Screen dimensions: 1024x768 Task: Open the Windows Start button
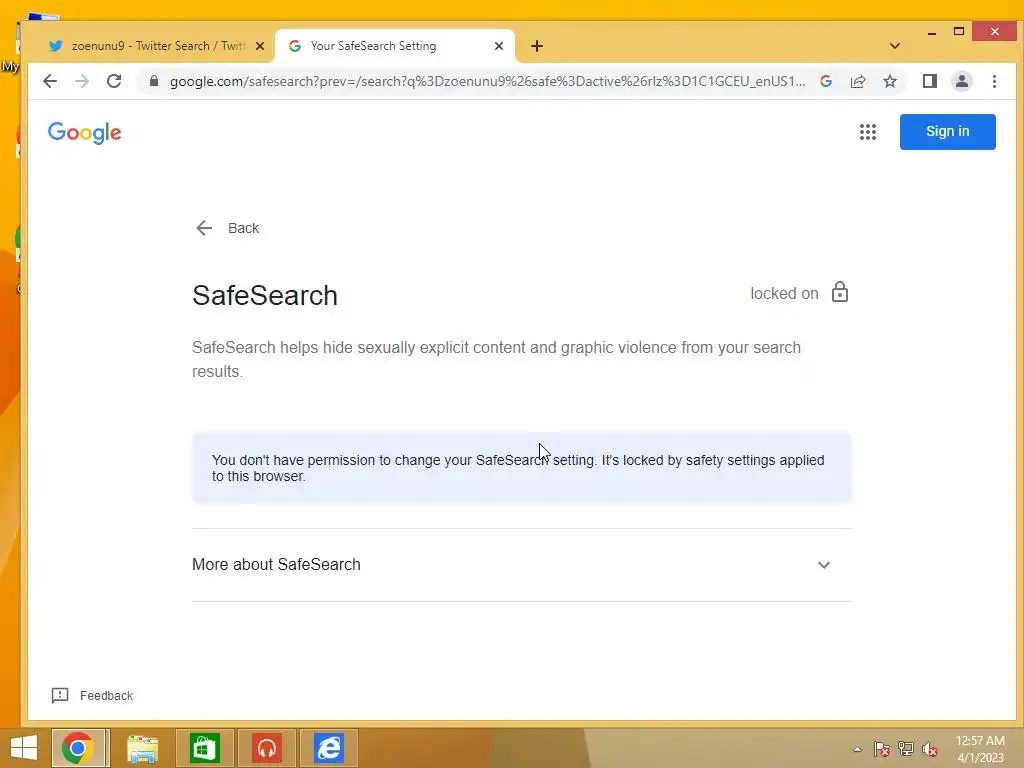(24, 748)
